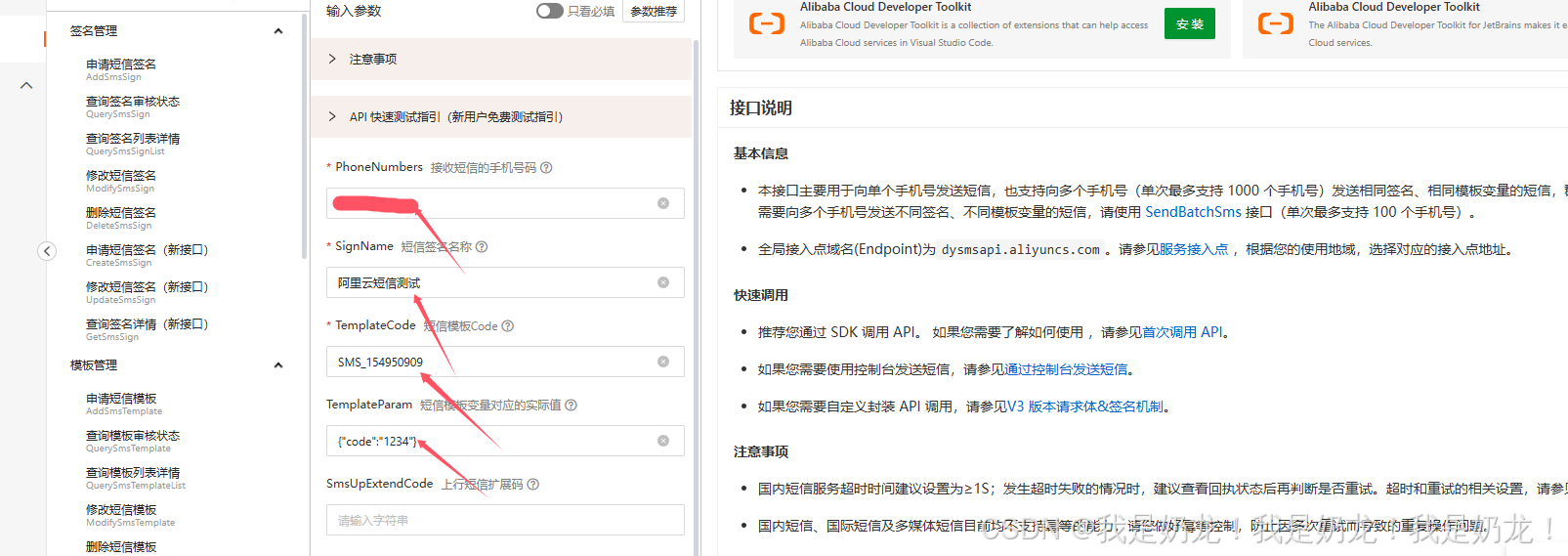
Task: Click the green 安装 button
Action: pos(1189,23)
